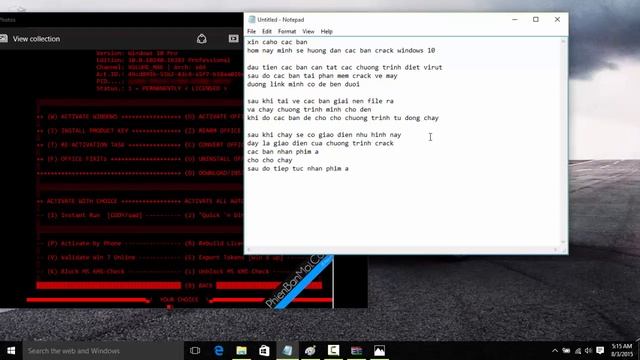Click line "cac ban nhan phim a"
The width and height of the screenshot is (640, 360).
[283, 151]
